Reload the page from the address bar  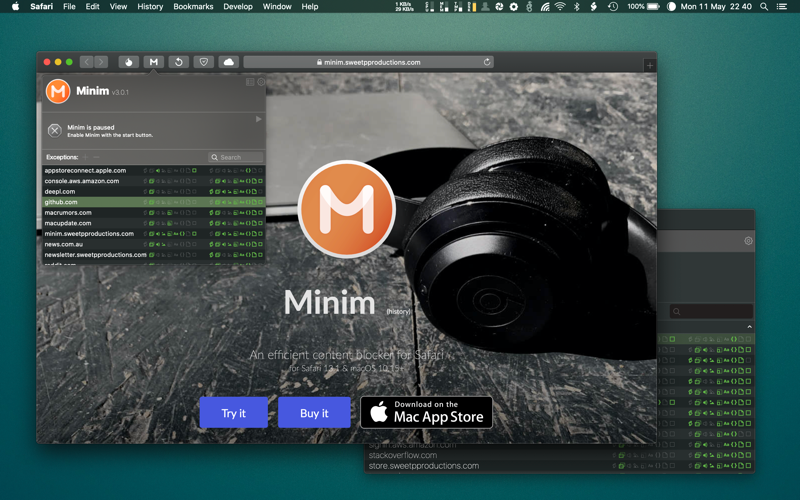pos(487,62)
